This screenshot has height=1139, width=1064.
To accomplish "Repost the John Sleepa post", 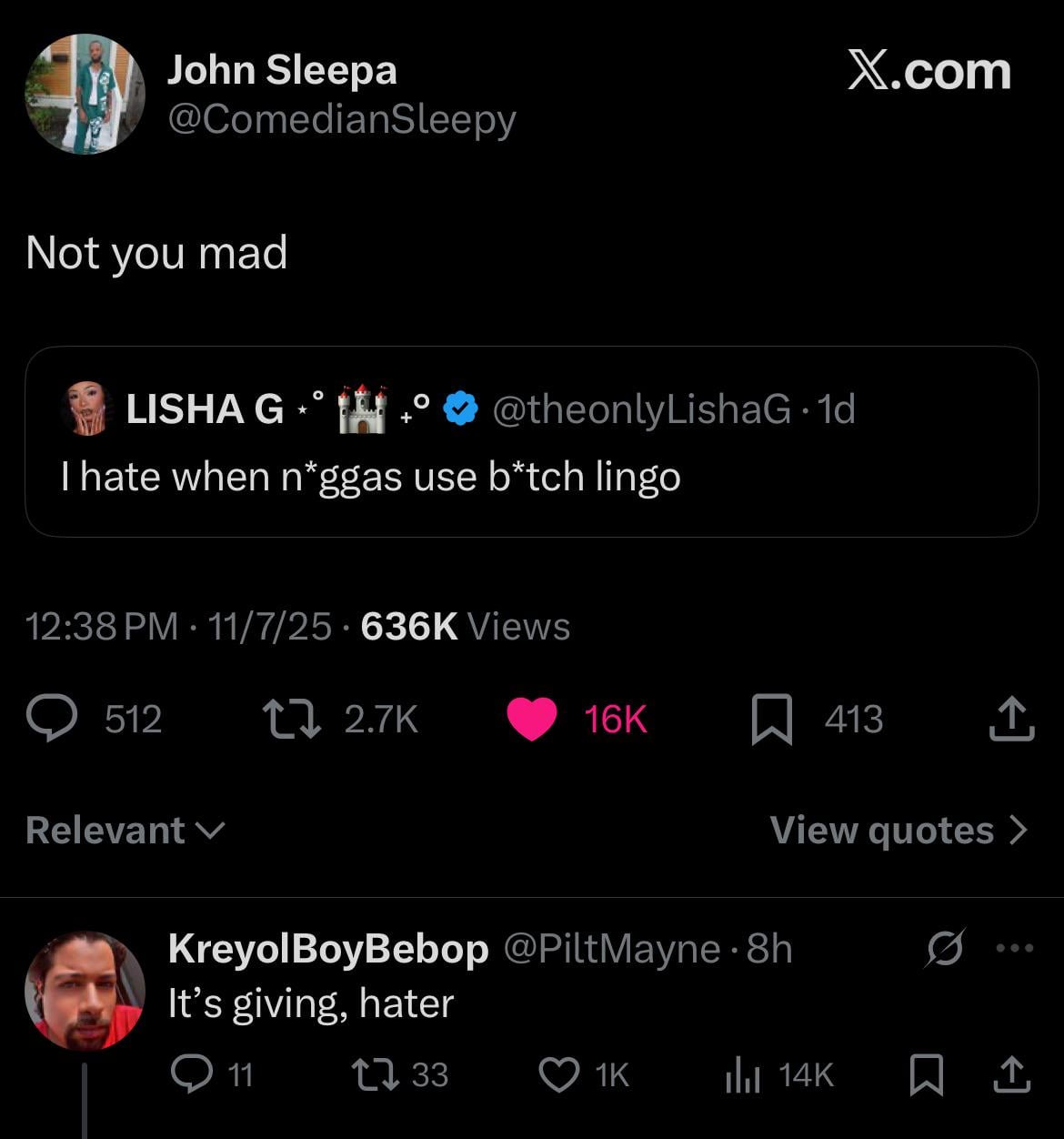I will [x=291, y=719].
